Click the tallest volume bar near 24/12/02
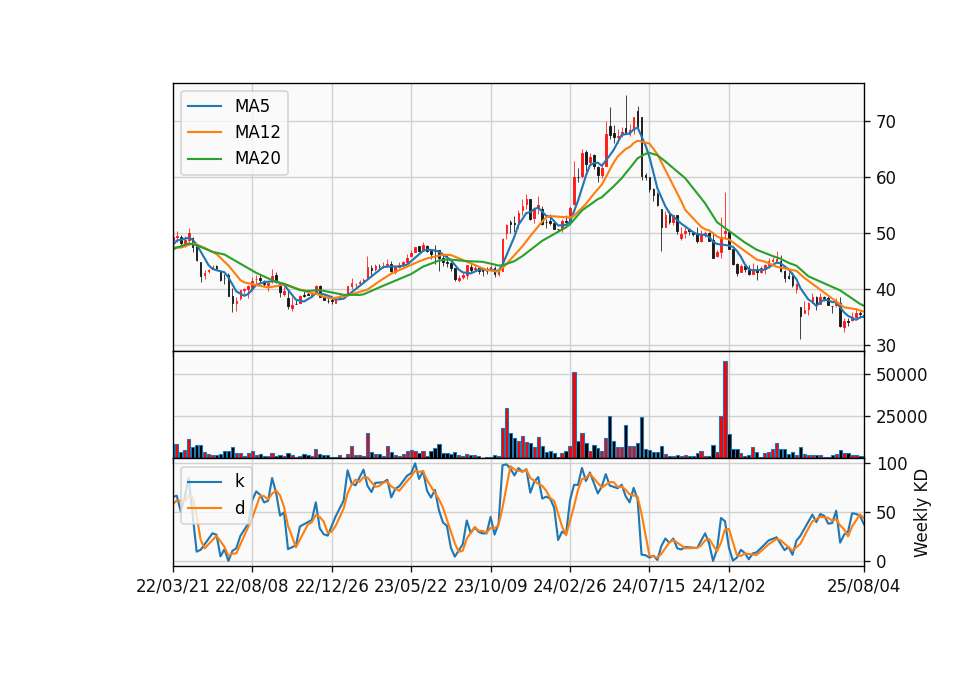The image size is (960, 690). pos(726,410)
